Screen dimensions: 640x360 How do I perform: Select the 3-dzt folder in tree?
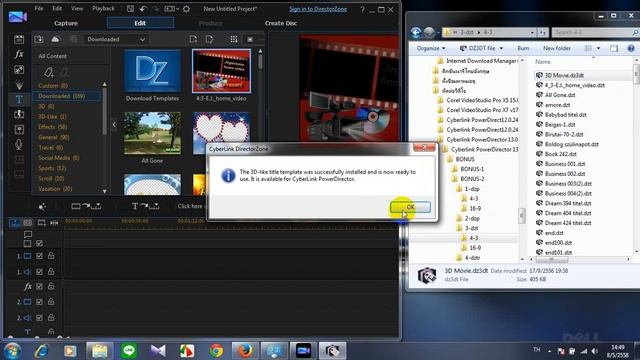coord(471,228)
